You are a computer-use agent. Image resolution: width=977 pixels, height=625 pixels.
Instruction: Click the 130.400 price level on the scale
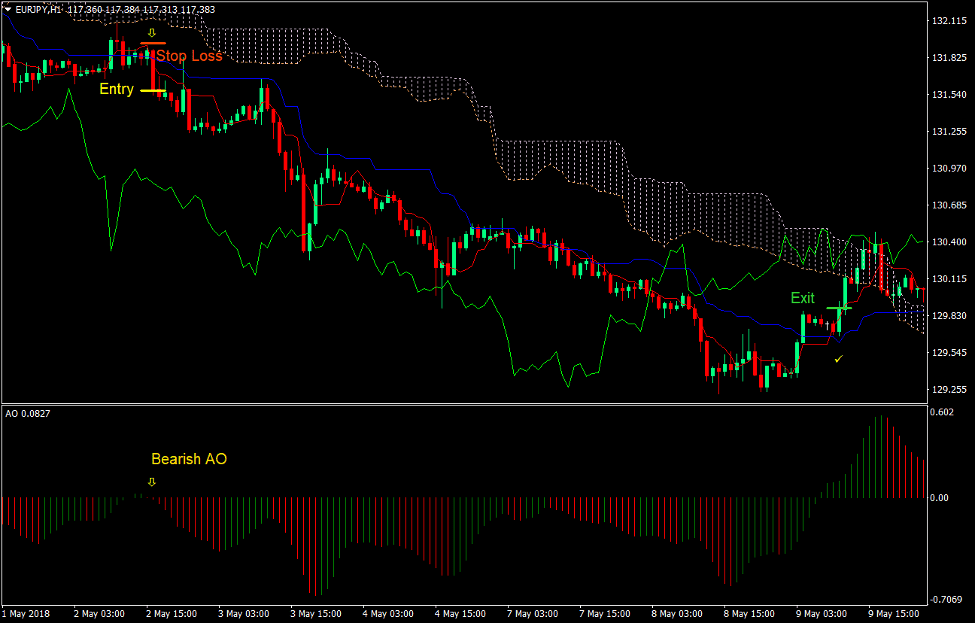[x=950, y=241]
